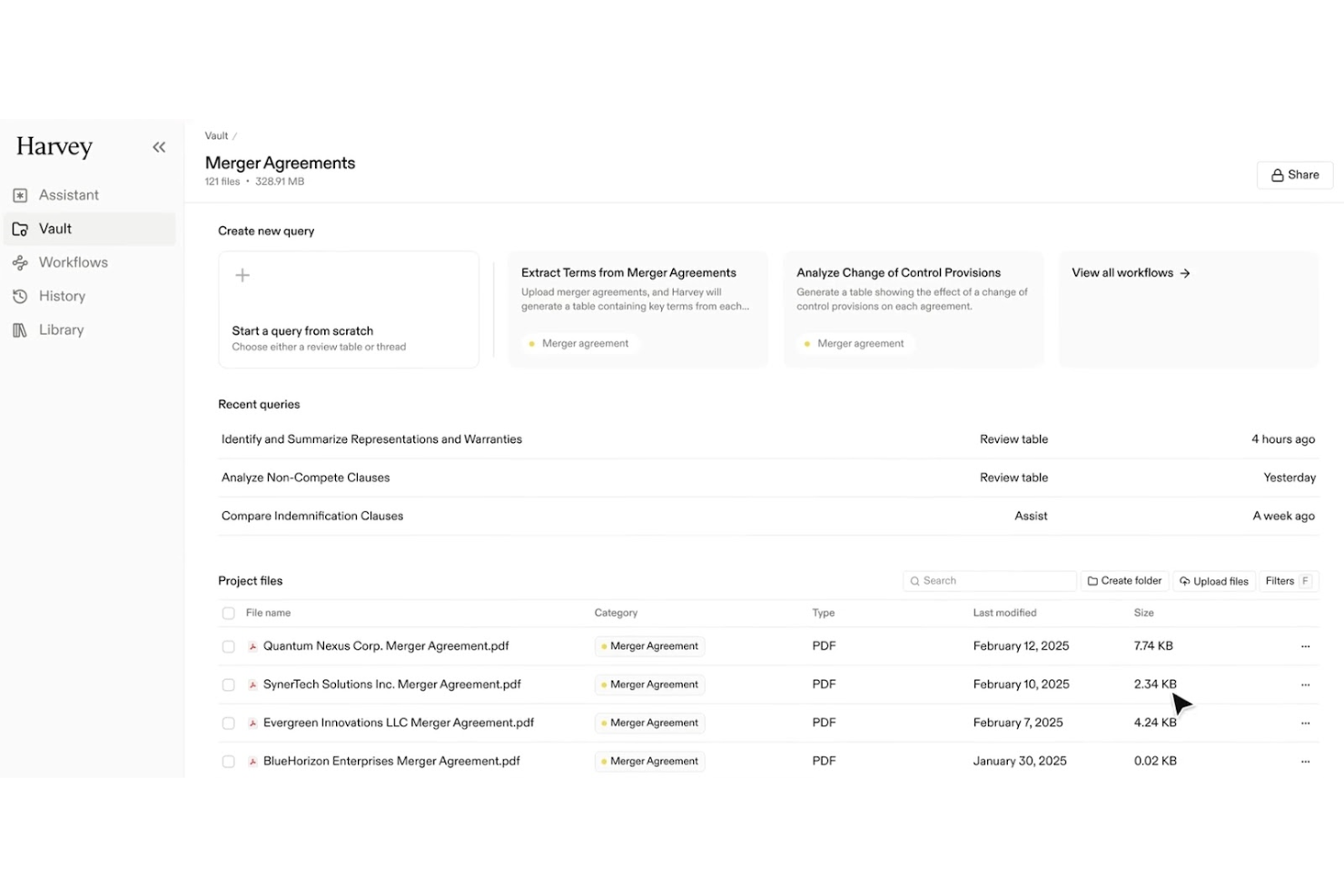The height and width of the screenshot is (896, 1344).
Task: Click the plus icon to start a query
Action: point(242,275)
